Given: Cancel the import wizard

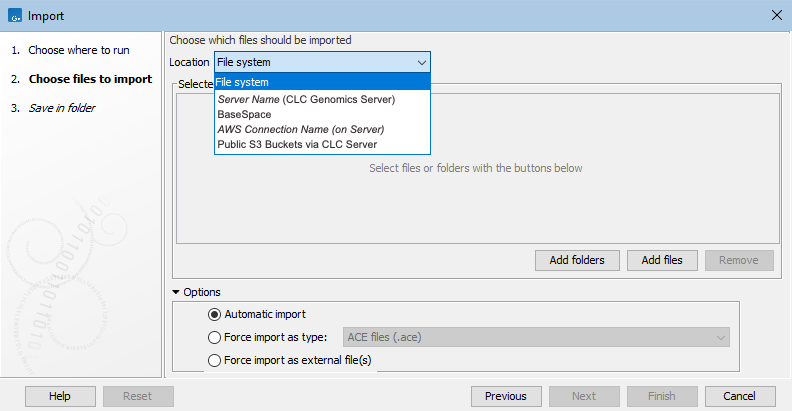Looking at the screenshot, I should [x=747, y=396].
